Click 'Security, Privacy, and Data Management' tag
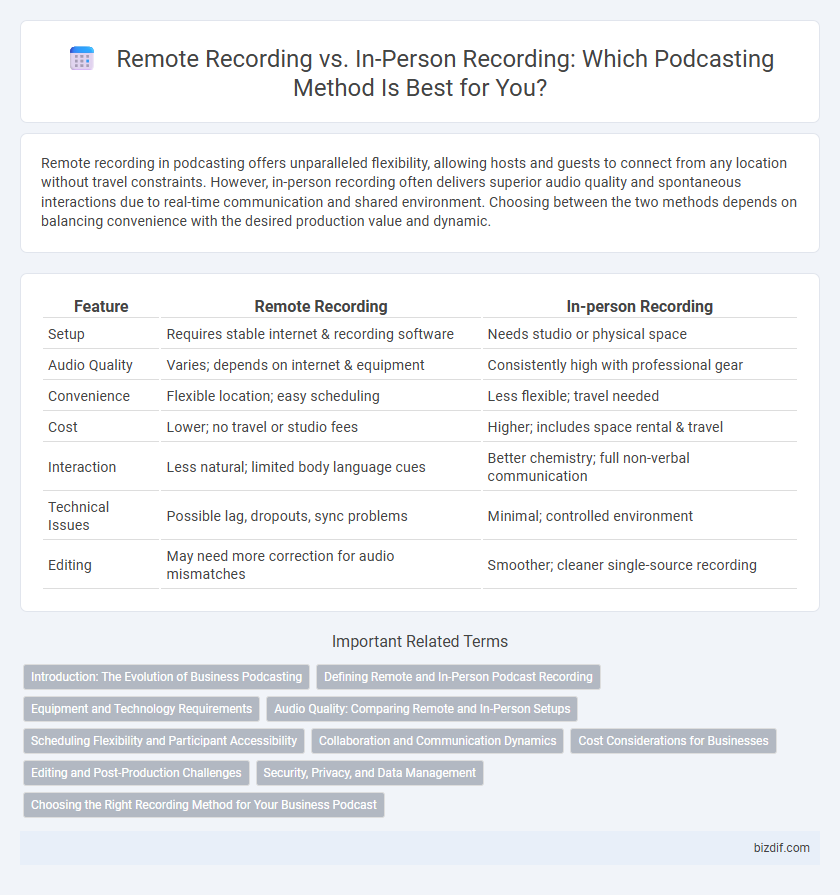 370,772
